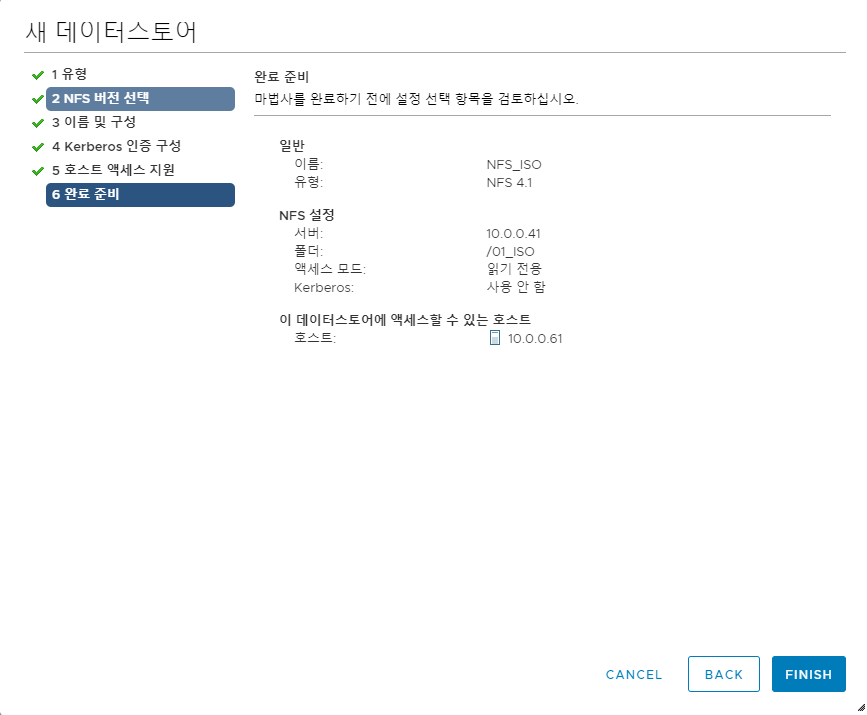
Task: Click the NFS 설정 section heading
Action: (x=307, y=215)
